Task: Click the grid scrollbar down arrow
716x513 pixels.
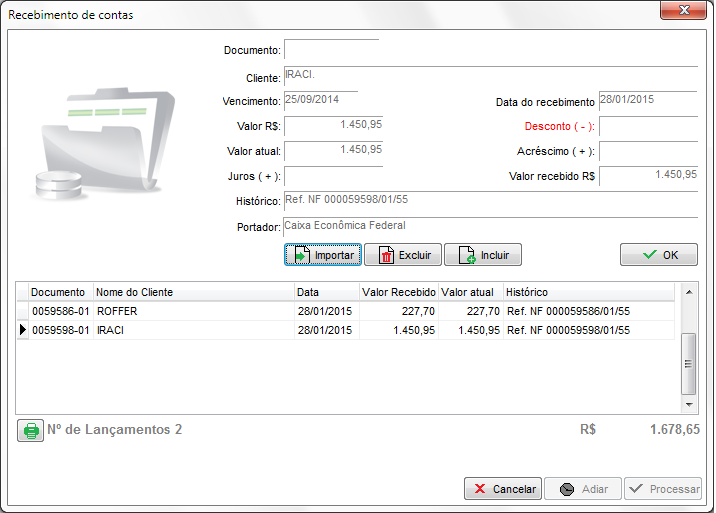Action: click(x=688, y=405)
